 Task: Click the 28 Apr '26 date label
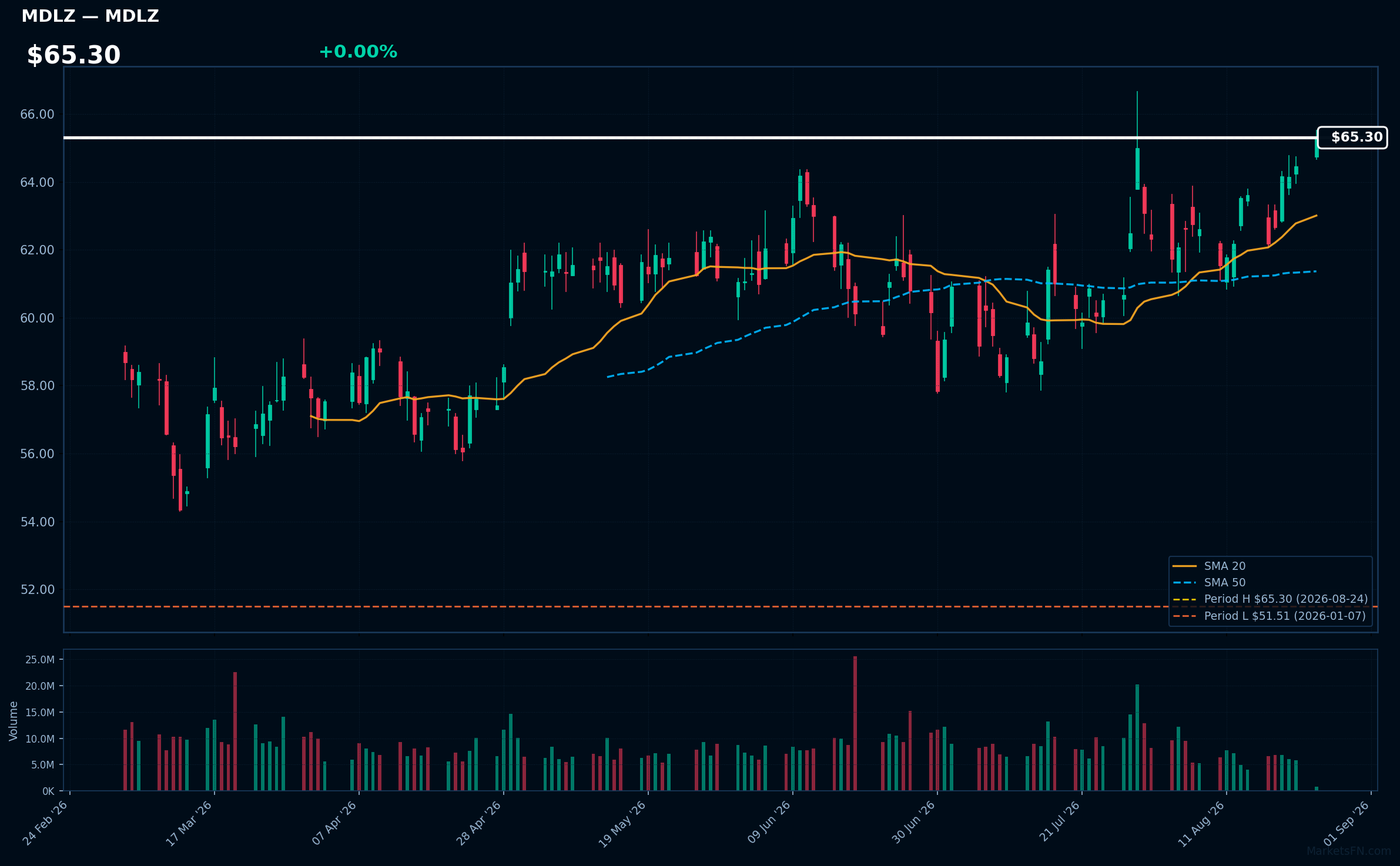(x=478, y=823)
